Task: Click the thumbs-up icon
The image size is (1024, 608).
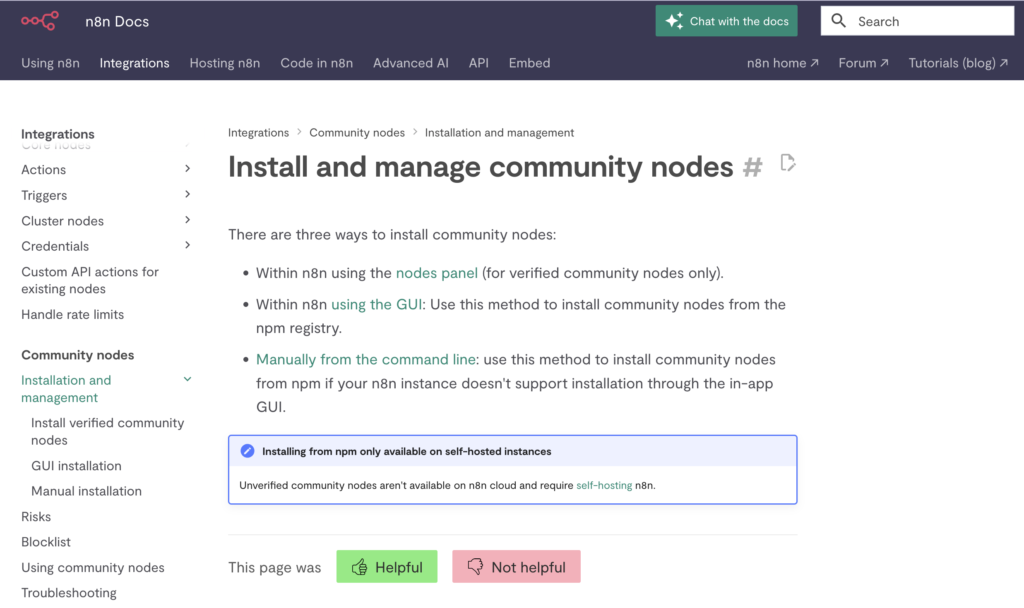Action: pos(359,567)
